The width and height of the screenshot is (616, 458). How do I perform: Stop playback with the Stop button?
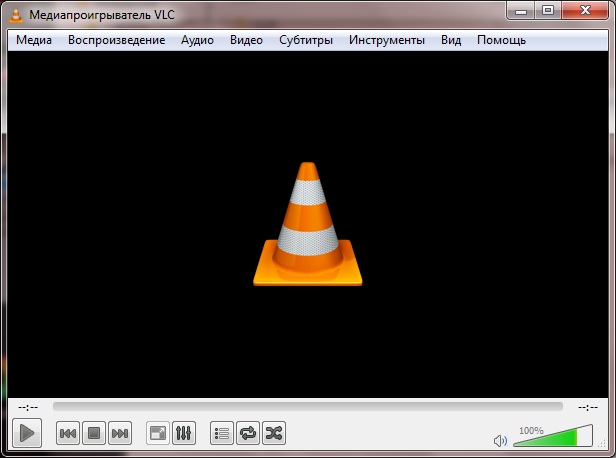(x=94, y=433)
